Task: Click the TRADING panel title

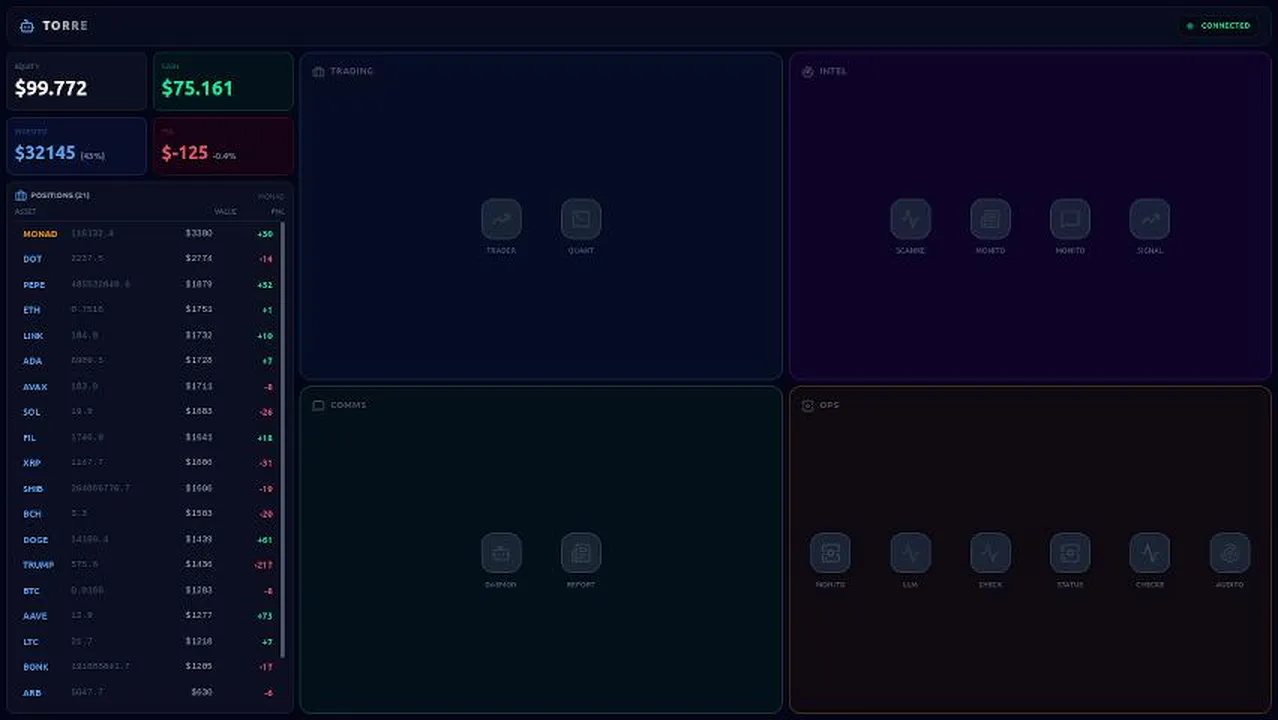Action: click(x=352, y=71)
